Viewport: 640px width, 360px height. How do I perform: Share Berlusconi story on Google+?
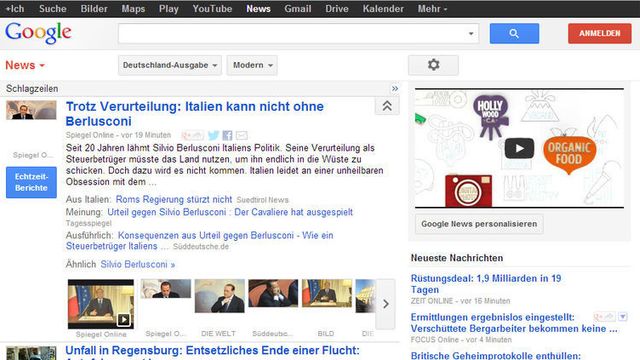[x=193, y=135]
